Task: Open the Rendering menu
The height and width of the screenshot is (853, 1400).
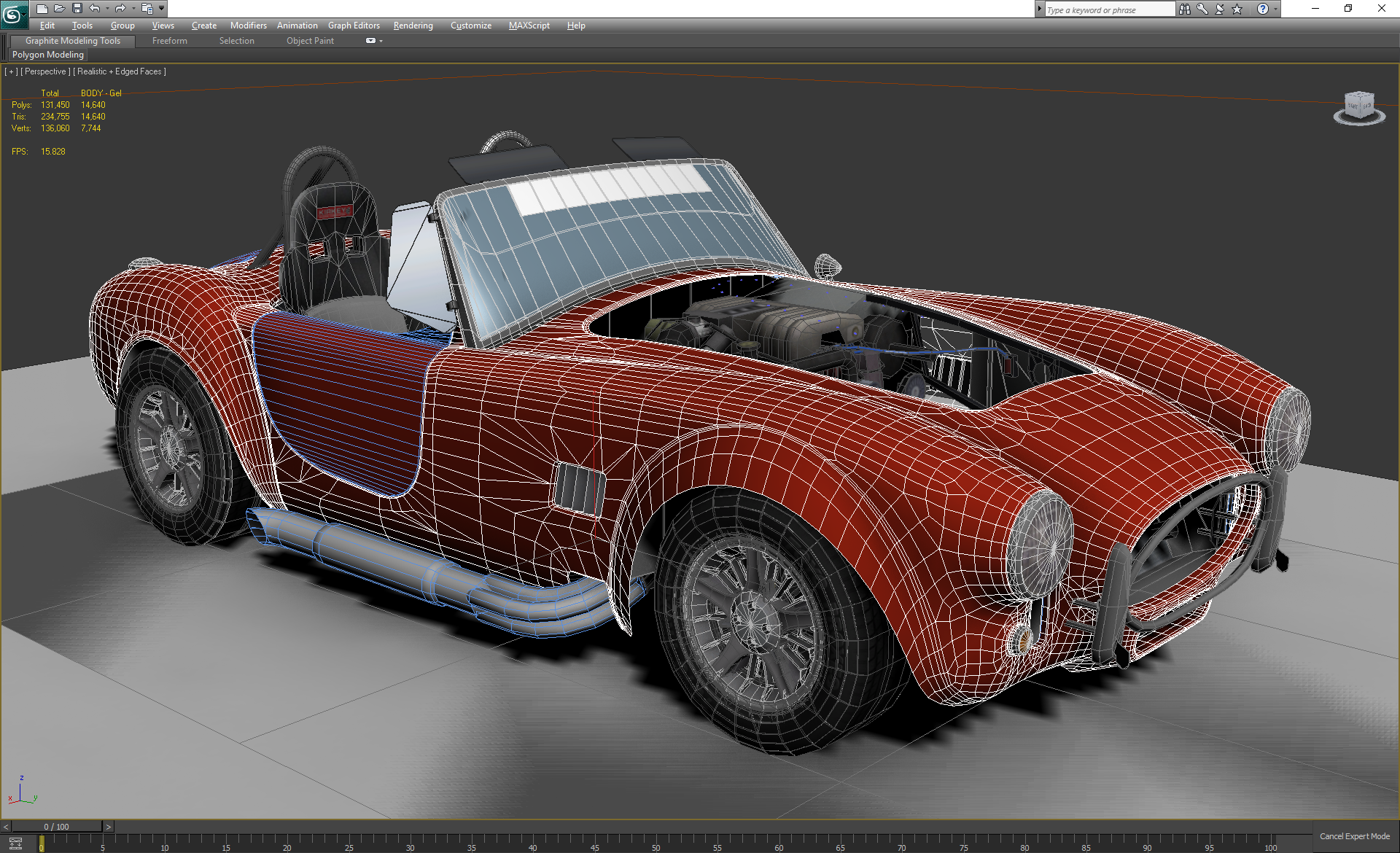Action: (x=413, y=26)
